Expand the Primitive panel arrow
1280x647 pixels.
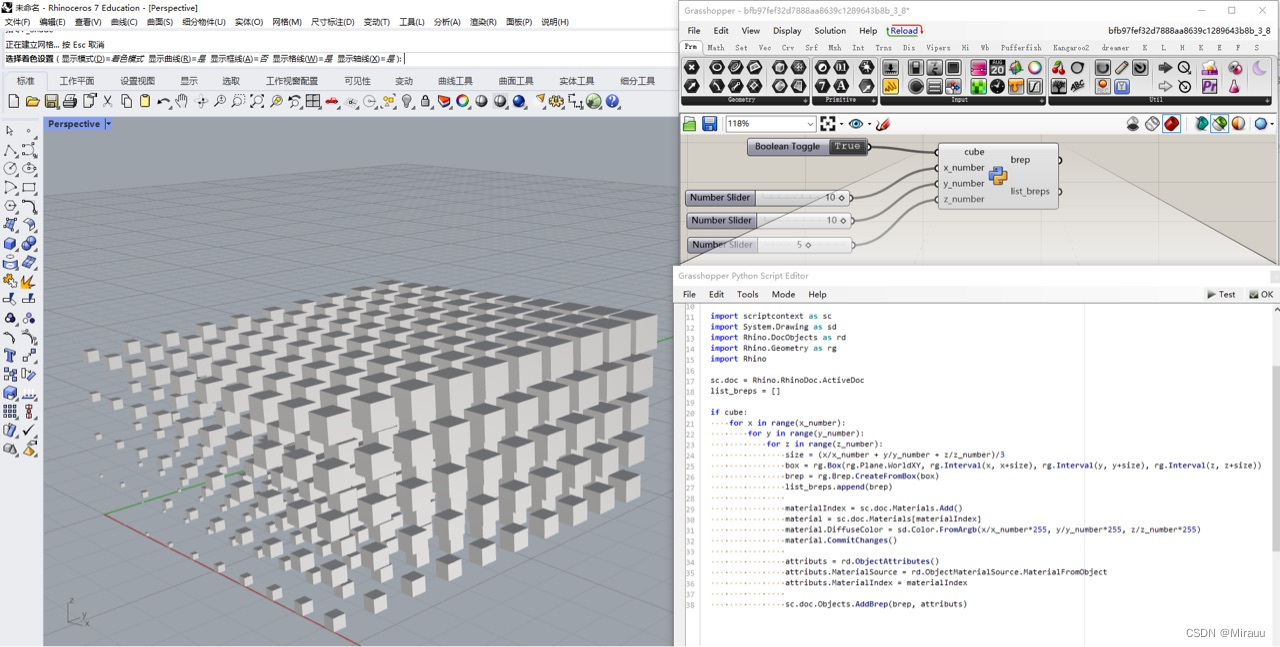click(874, 100)
